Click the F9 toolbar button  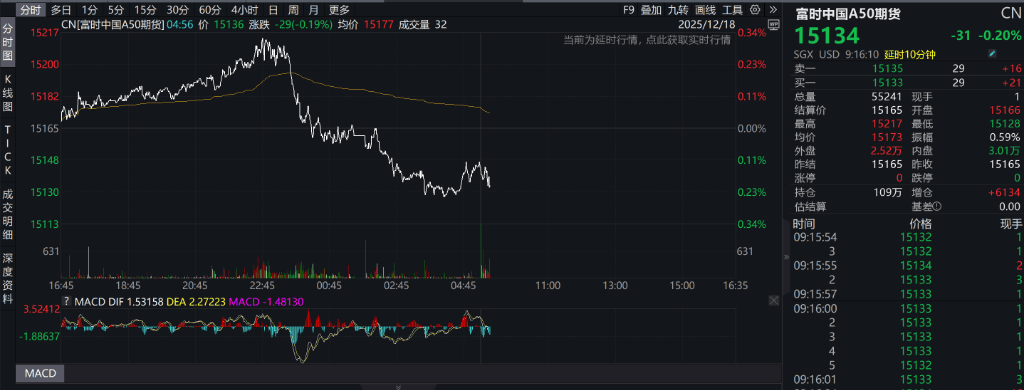[x=628, y=10]
